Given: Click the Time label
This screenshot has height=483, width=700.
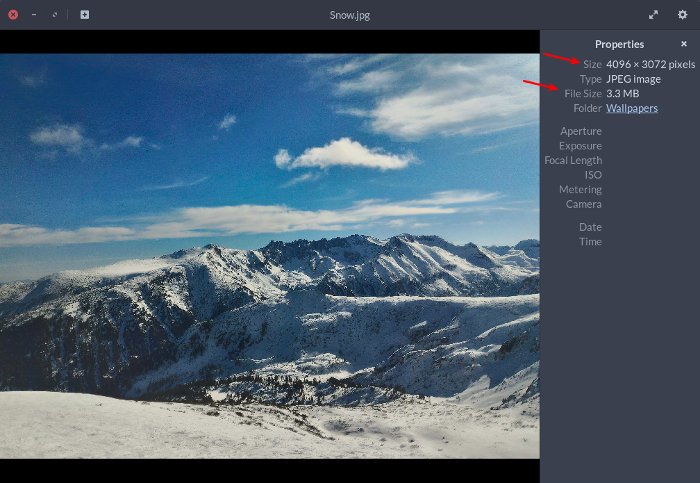Looking at the screenshot, I should [x=590, y=242].
